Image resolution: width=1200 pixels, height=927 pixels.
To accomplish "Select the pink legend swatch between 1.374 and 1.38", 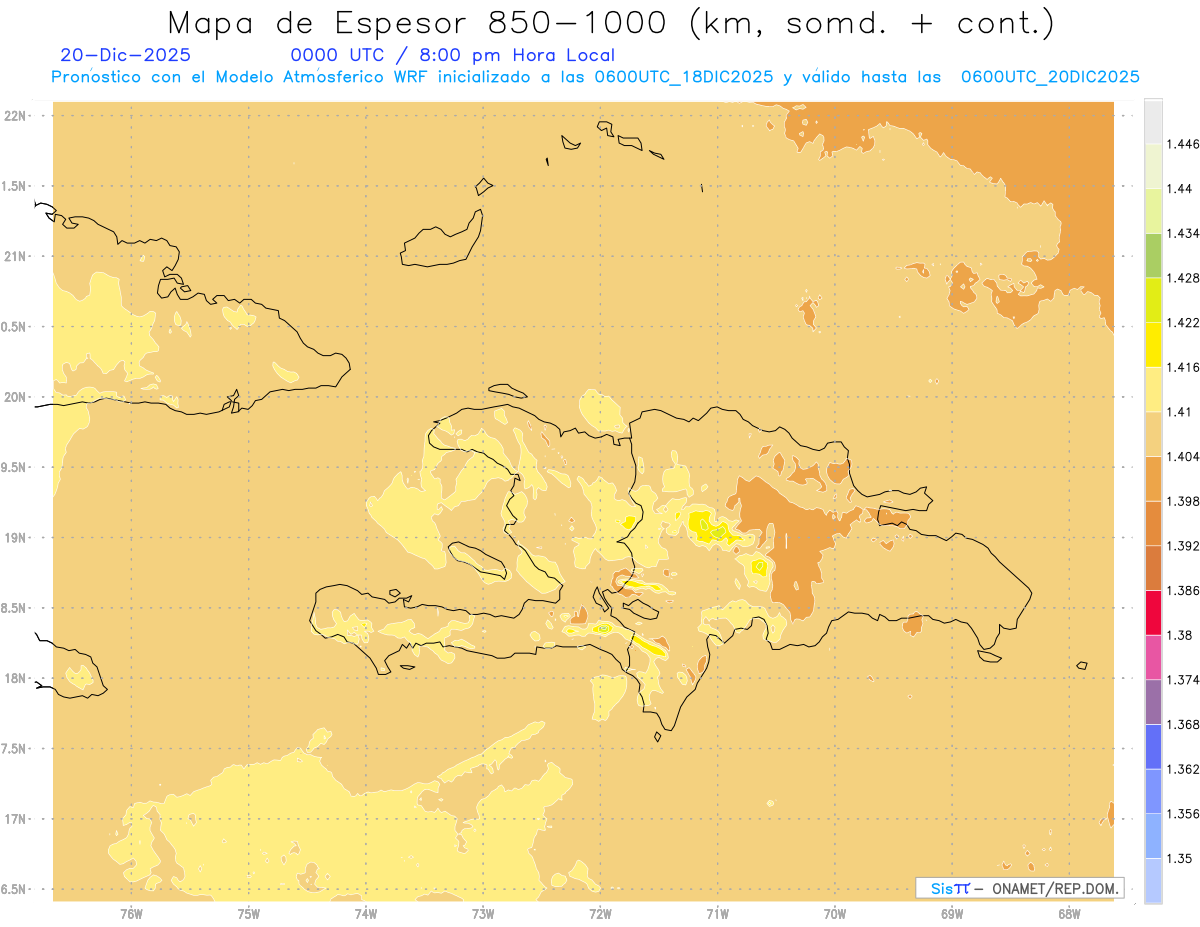I will 1153,657.
